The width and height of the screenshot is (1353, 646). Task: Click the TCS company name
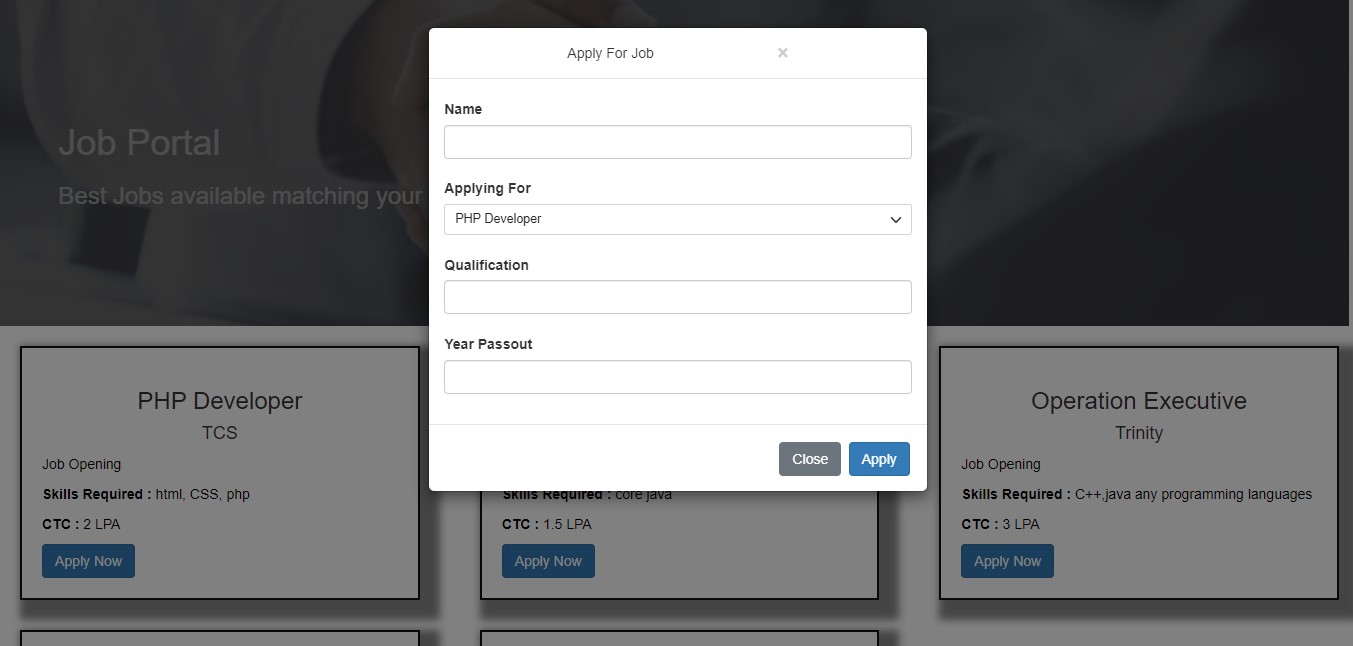(219, 433)
